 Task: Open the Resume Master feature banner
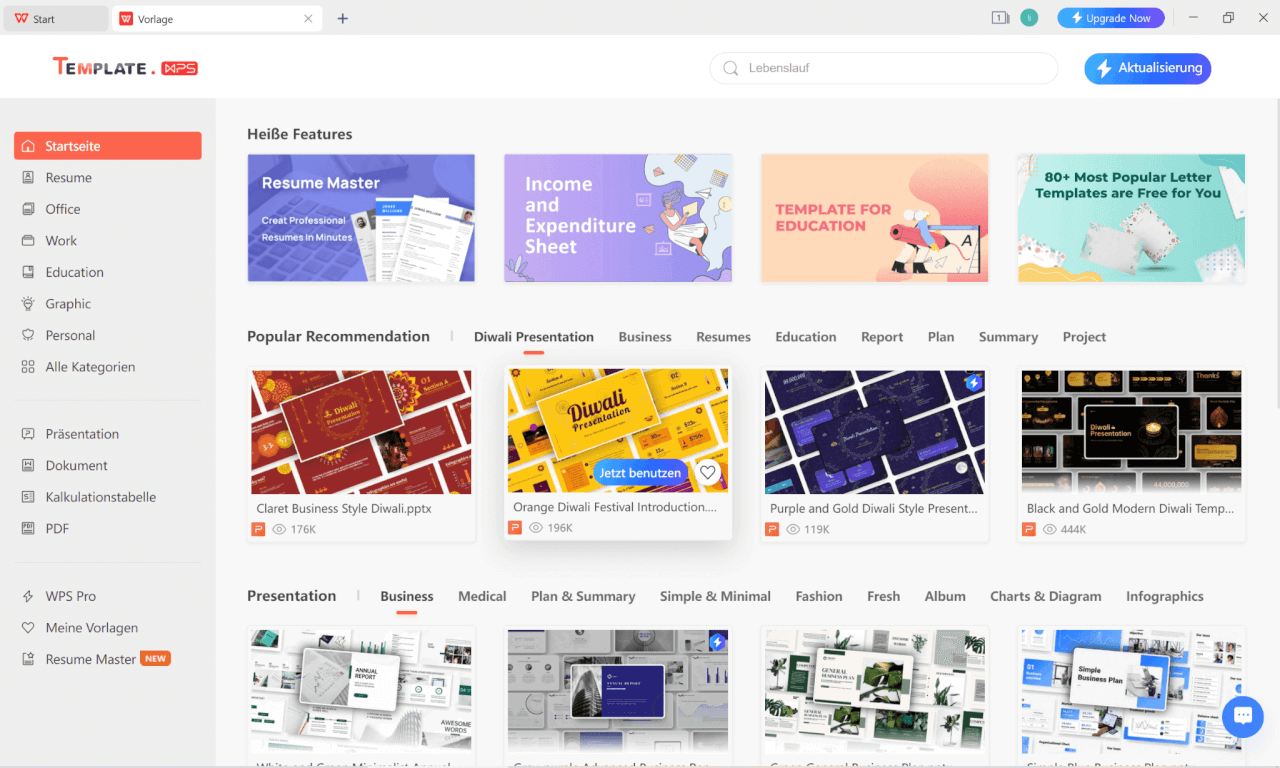pyautogui.click(x=361, y=218)
